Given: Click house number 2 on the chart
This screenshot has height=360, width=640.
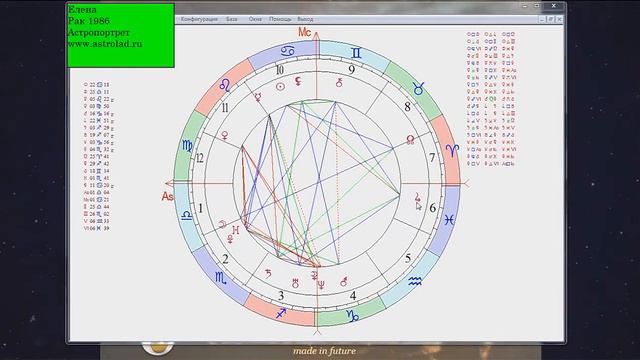Looking at the screenshot, I should [225, 258].
